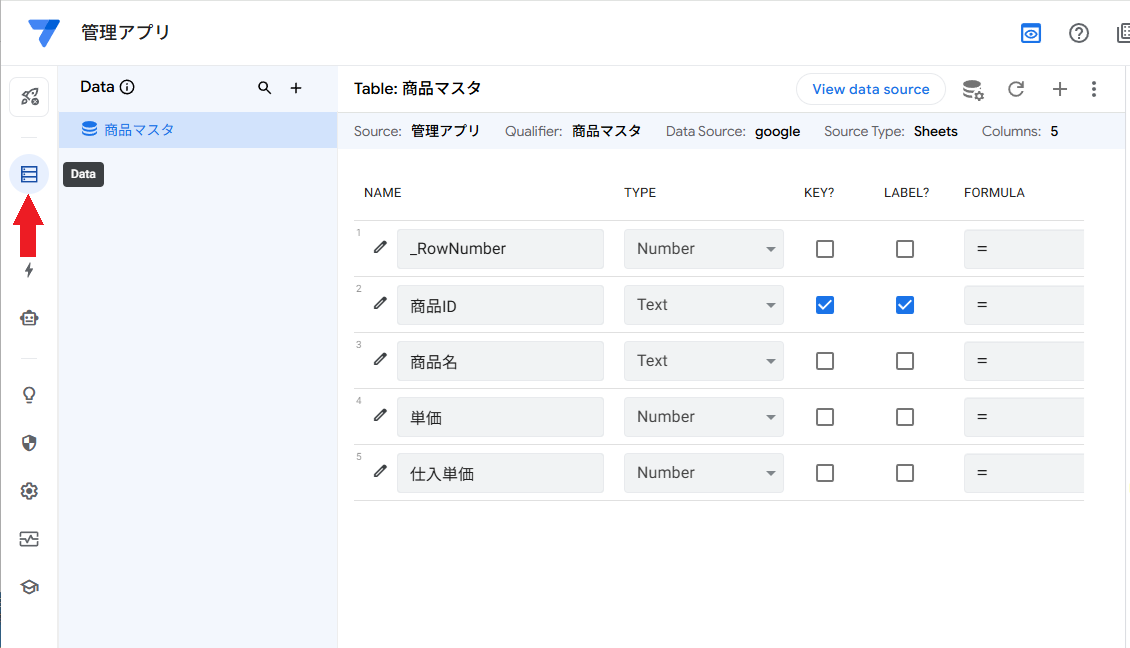Open table settings database gear icon

pyautogui.click(x=972, y=89)
